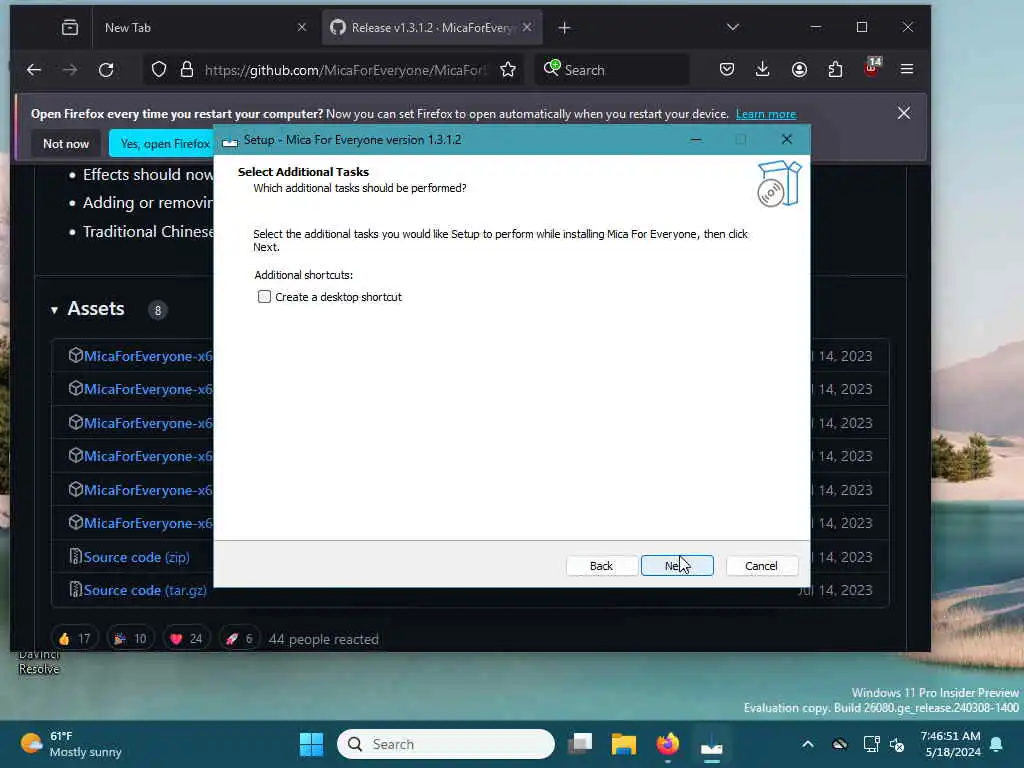Open the Firefox hamburger menu

tap(907, 69)
